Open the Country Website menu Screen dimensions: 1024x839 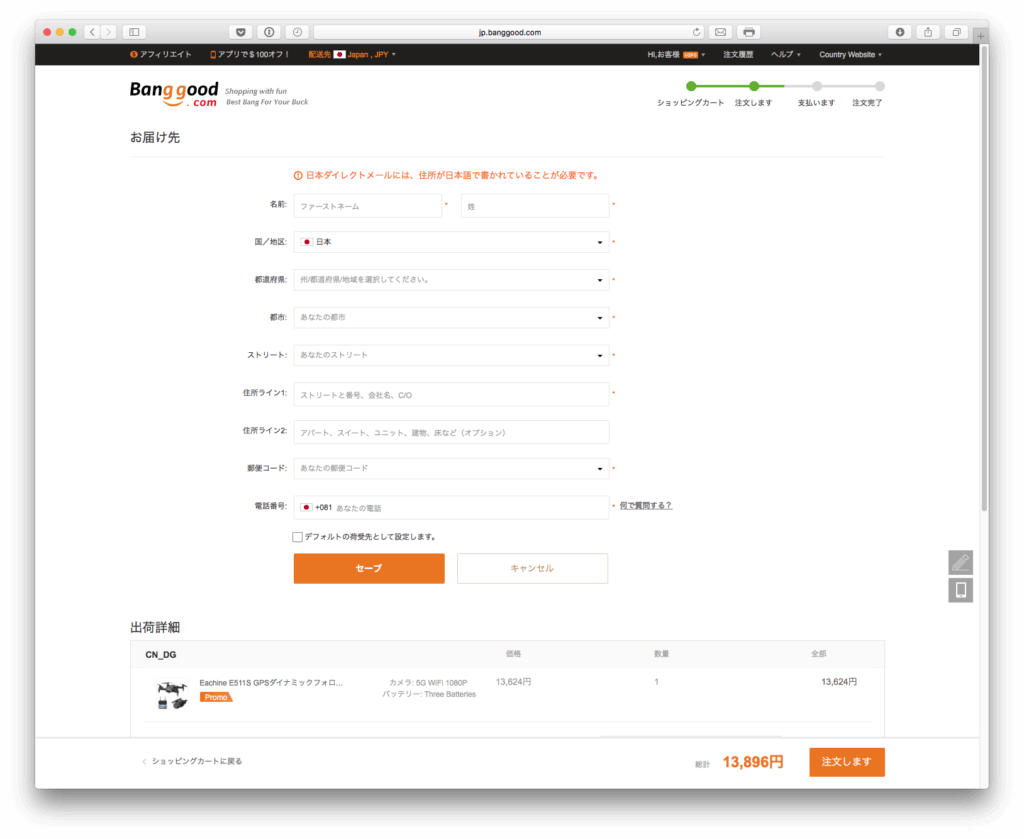pos(850,55)
